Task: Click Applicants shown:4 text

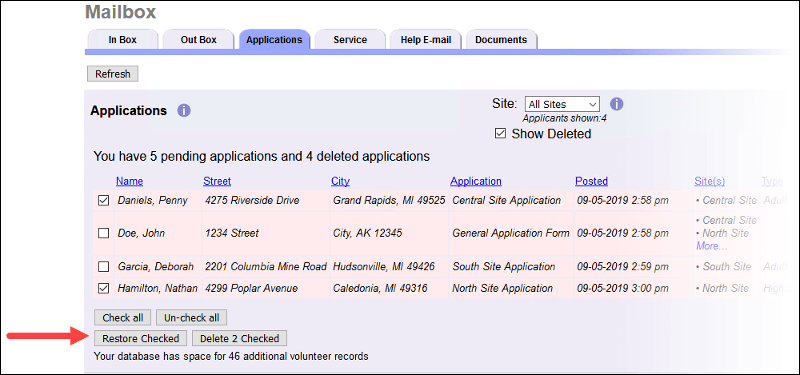Action: click(564, 118)
